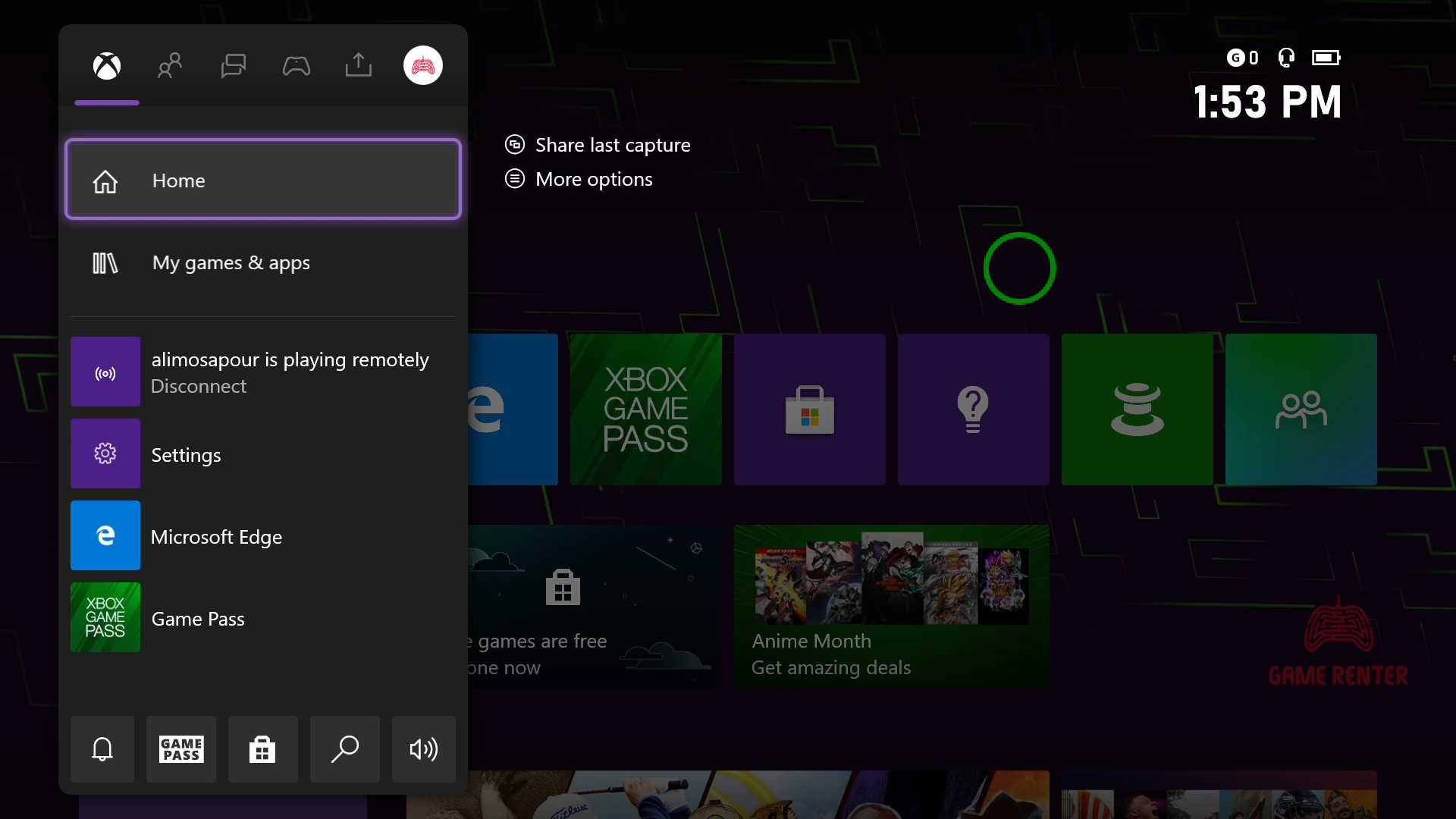Viewport: 1456px width, 819px height.
Task: Open Microsoft Edge from recent list
Action: tap(263, 536)
